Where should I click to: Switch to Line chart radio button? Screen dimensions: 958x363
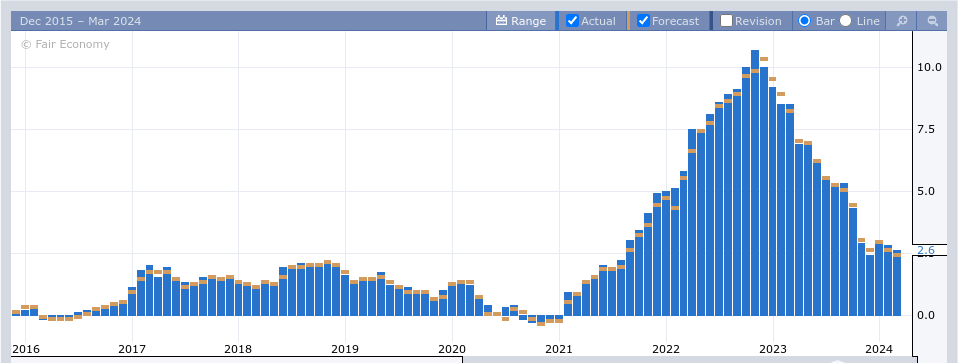pos(846,21)
